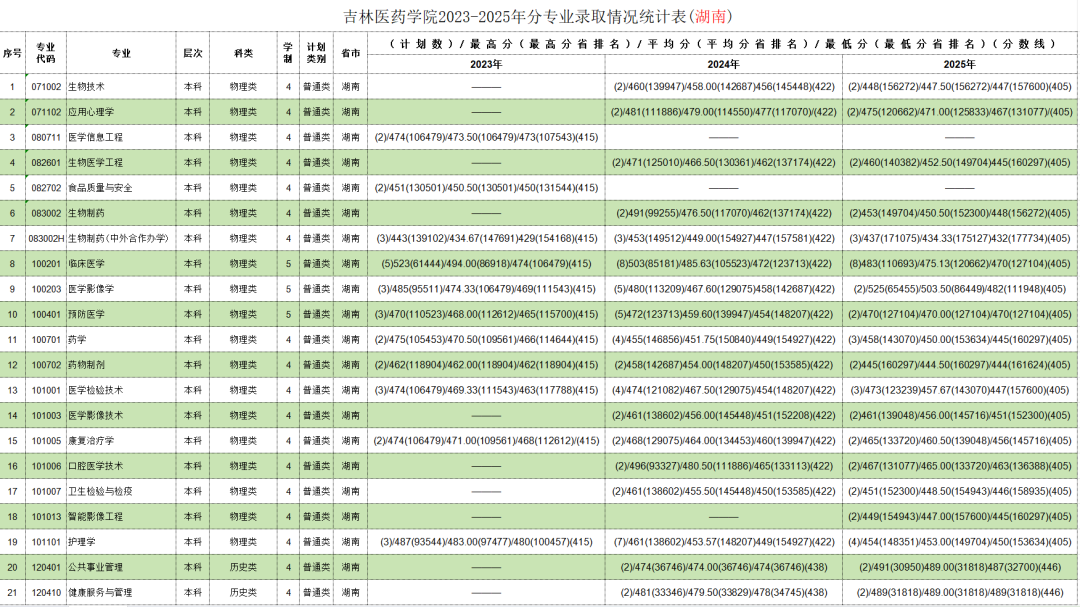The height and width of the screenshot is (607, 1080).
Task: Select 2023 data cell starting (3)487(93544)
Action: click(486, 542)
